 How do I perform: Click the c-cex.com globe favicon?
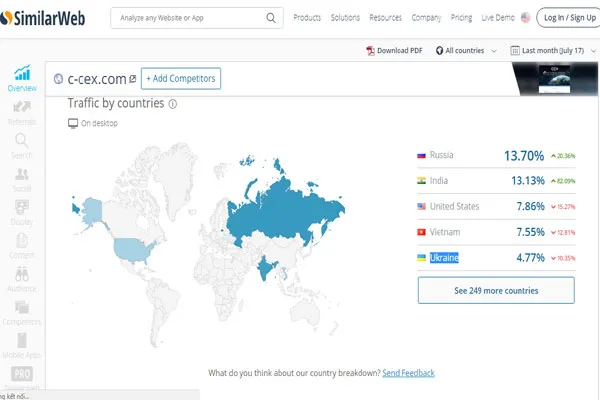[58, 79]
